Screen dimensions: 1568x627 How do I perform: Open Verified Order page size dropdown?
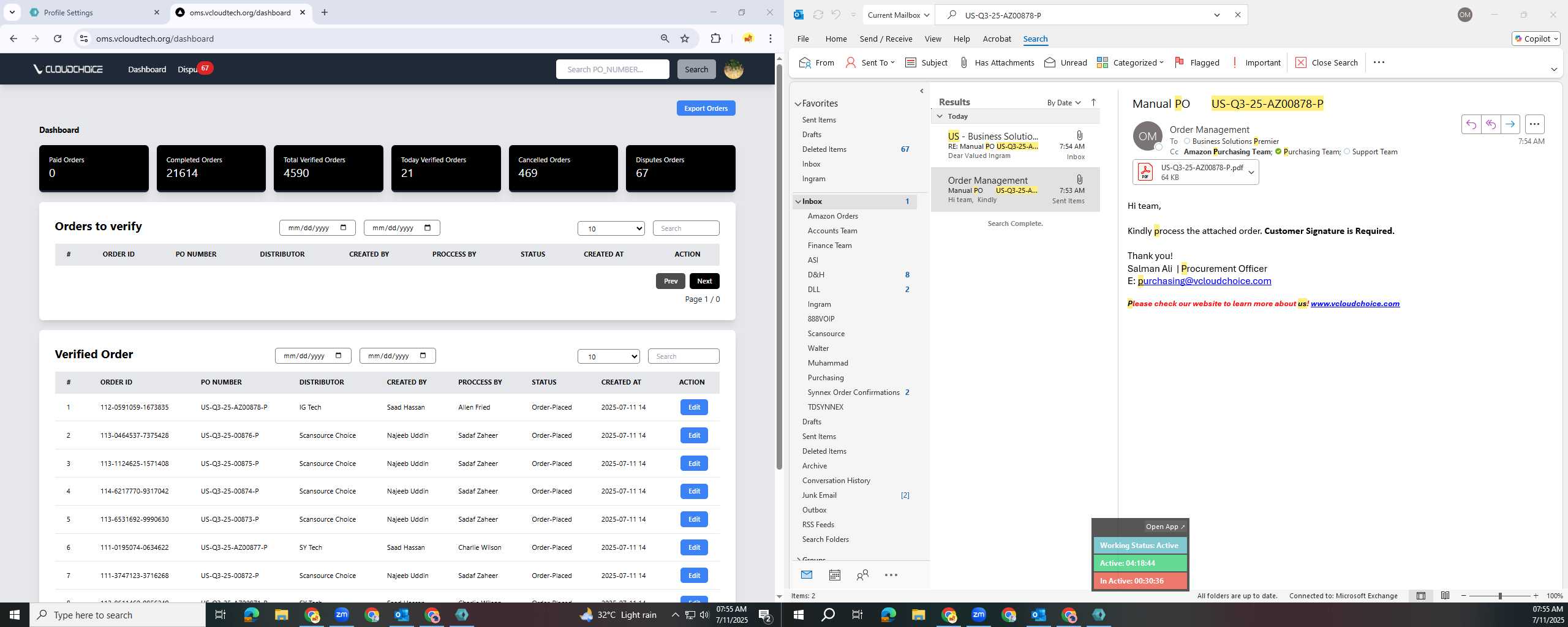pos(608,356)
